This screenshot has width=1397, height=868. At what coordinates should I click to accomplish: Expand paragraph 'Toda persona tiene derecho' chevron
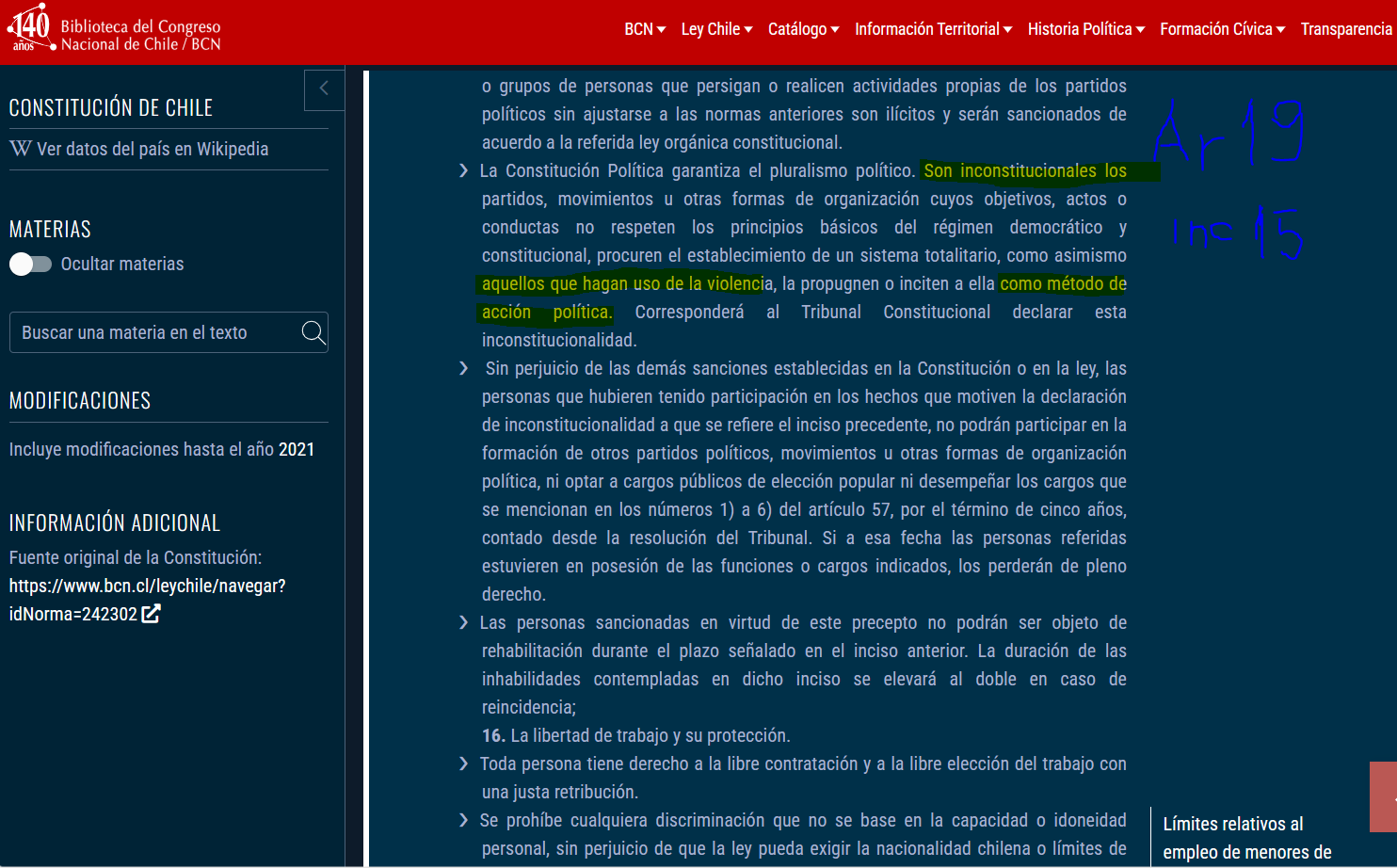(x=463, y=764)
